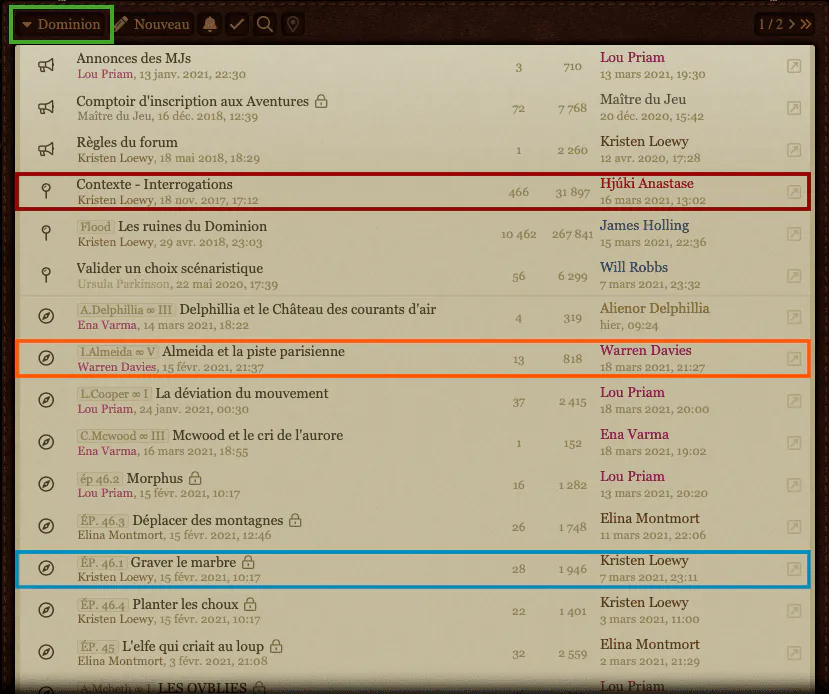Go to last post of L'elfe qui criait au loup

(794, 653)
